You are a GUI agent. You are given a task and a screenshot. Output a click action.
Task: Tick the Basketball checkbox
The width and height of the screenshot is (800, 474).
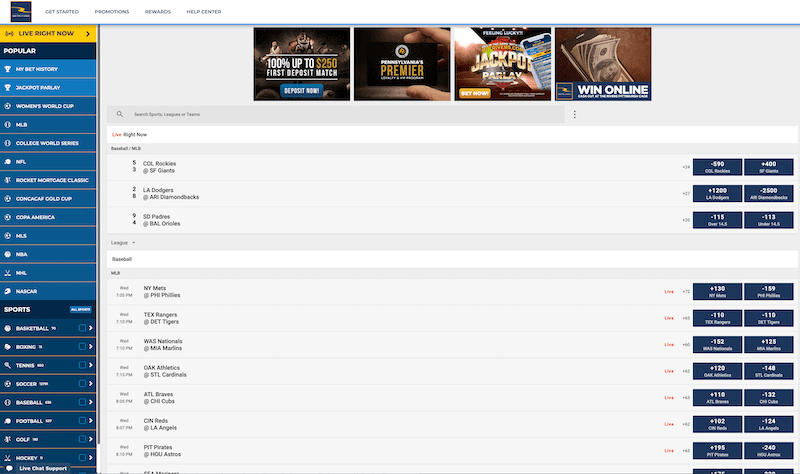[82, 328]
